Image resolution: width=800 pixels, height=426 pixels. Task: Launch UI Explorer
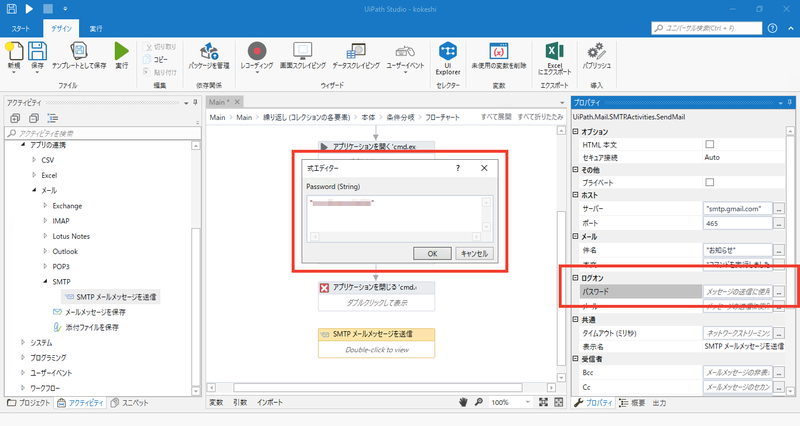pyautogui.click(x=448, y=52)
